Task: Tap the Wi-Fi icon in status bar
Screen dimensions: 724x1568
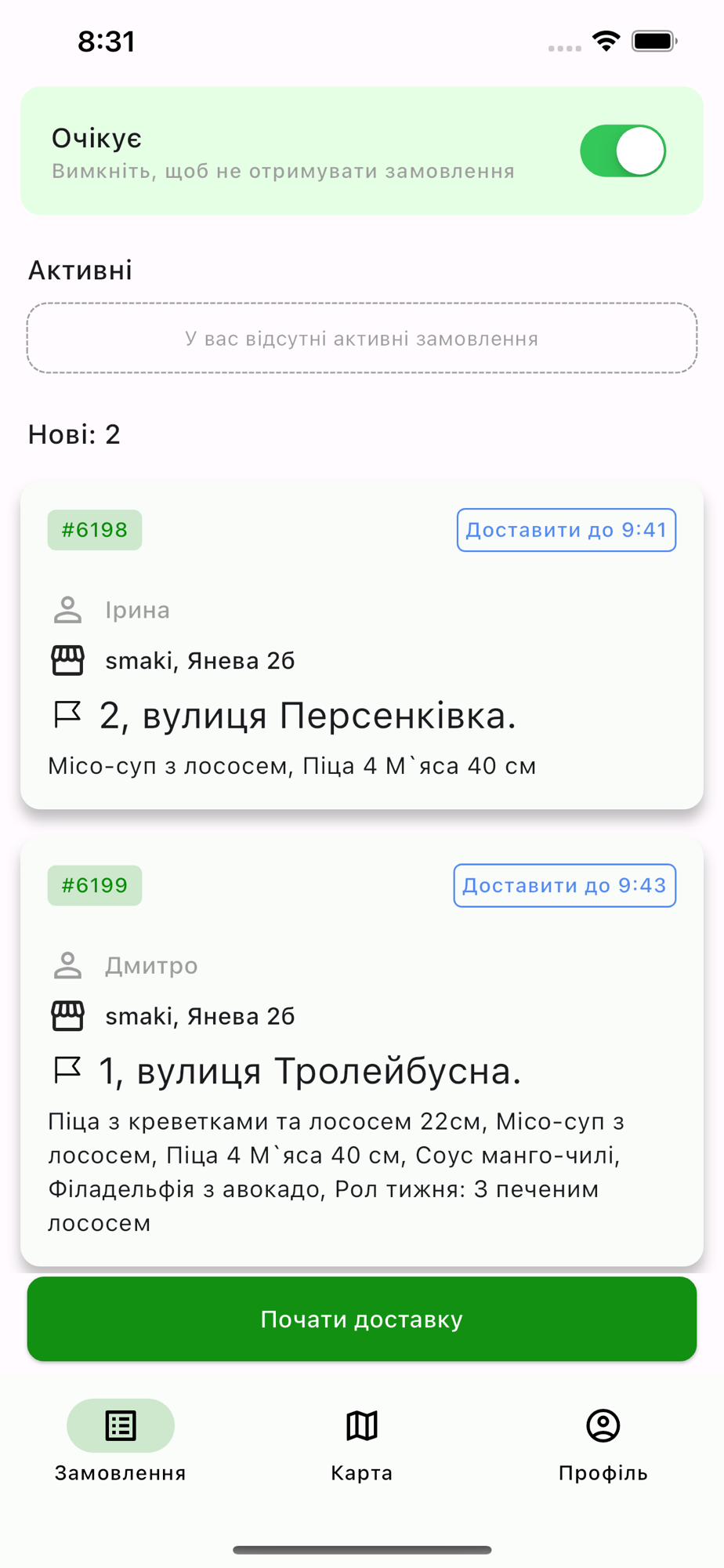Action: [x=606, y=41]
